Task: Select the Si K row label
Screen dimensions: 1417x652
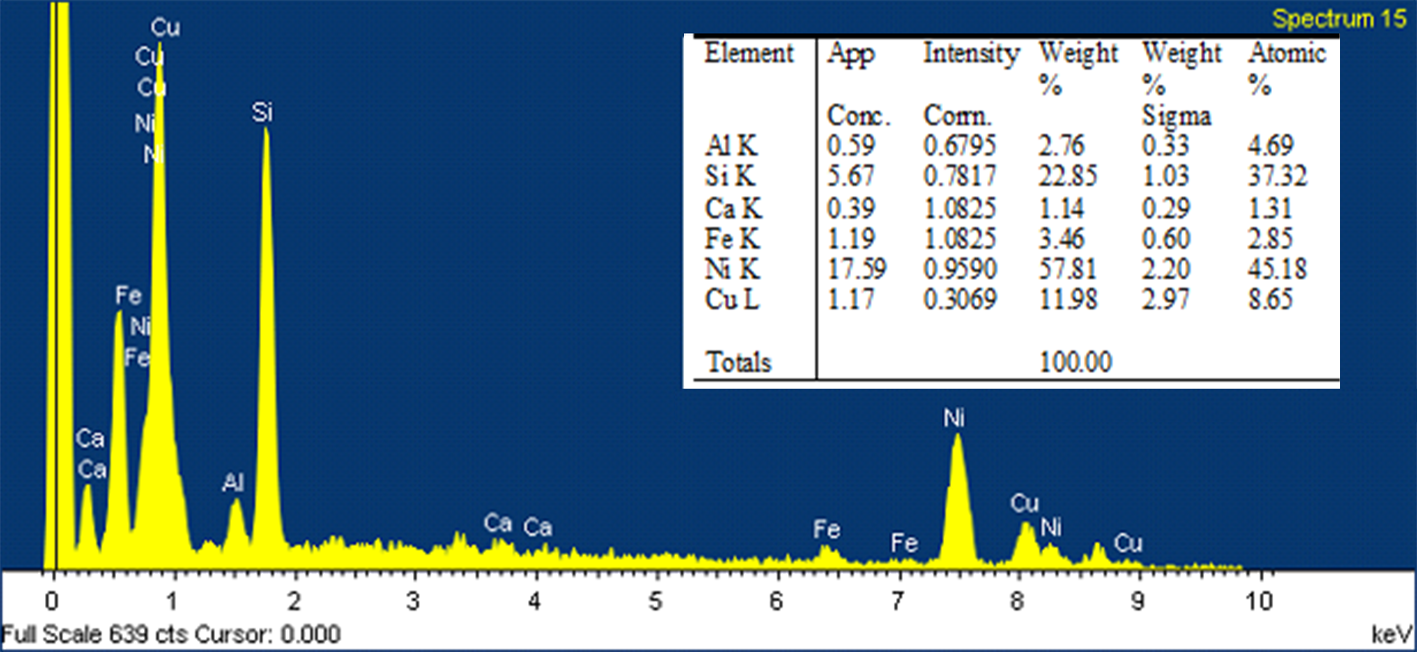Action: 730,177
